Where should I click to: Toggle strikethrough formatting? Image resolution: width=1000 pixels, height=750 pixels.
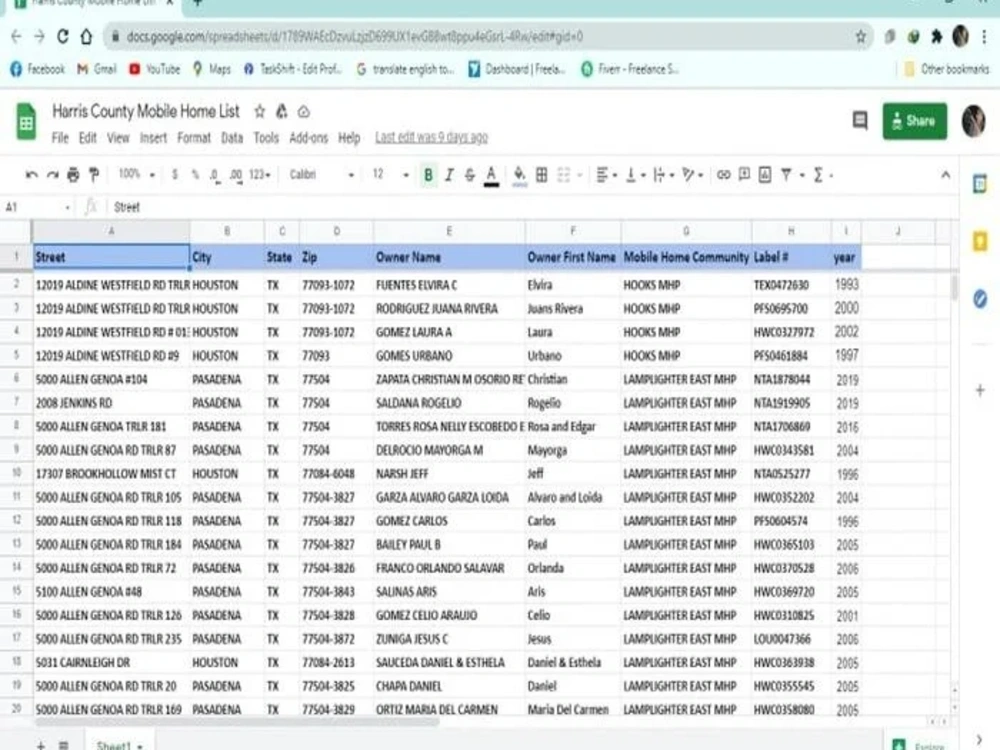(469, 175)
